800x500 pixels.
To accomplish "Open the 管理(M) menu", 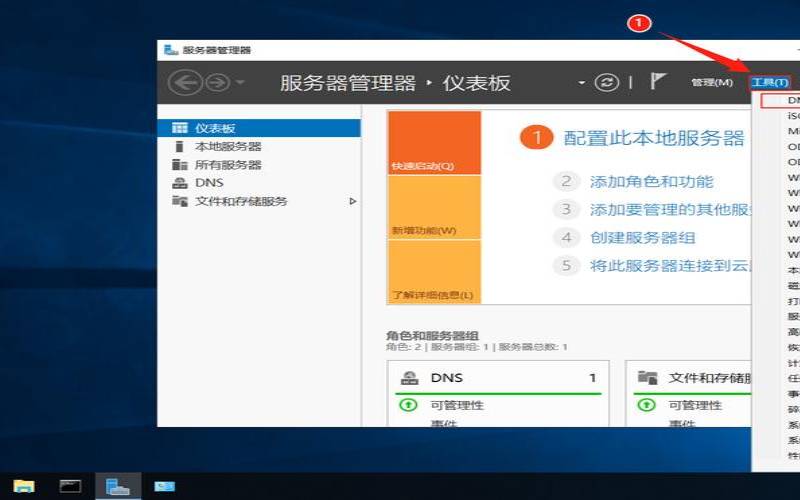I will [x=712, y=82].
